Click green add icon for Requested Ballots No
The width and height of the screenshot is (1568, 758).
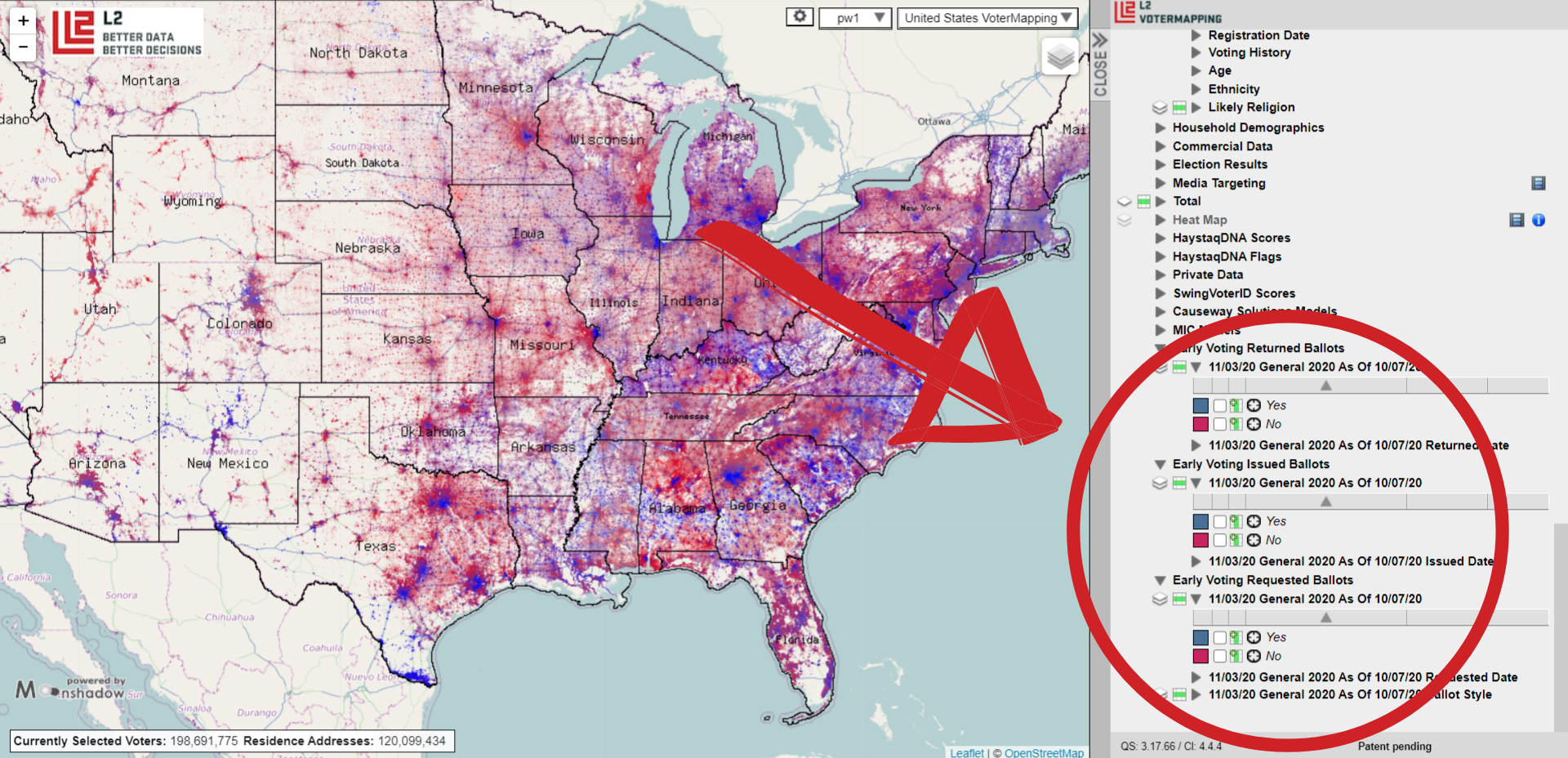(x=1236, y=656)
